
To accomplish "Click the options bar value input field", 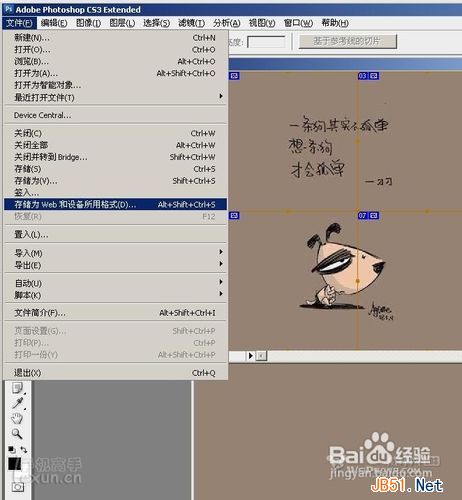I will click(266, 42).
